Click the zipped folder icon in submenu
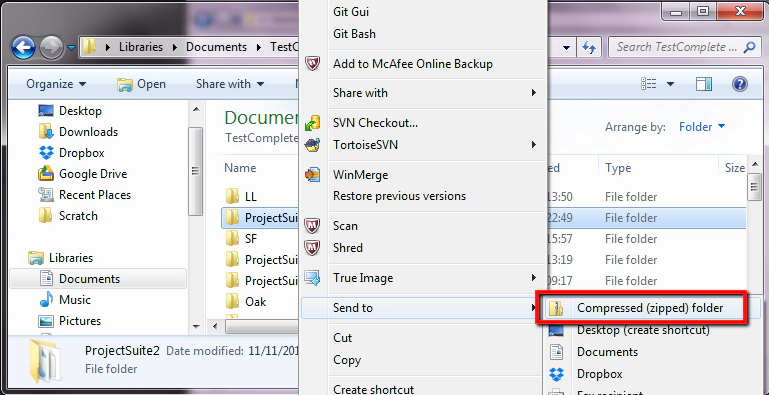Image resolution: width=769 pixels, height=395 pixels. (556, 308)
